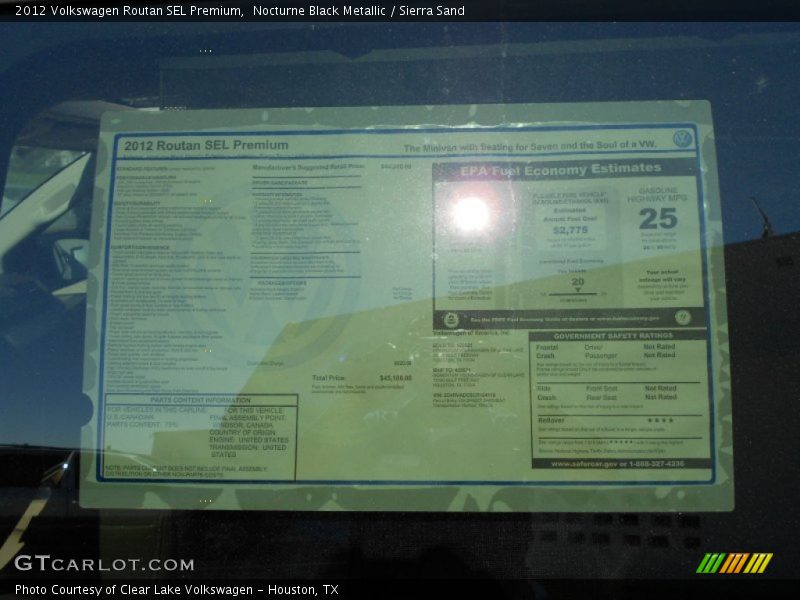The height and width of the screenshot is (600, 800).
Task: Click the 'Government Safety Ratings' header
Action: pyautogui.click(x=613, y=336)
